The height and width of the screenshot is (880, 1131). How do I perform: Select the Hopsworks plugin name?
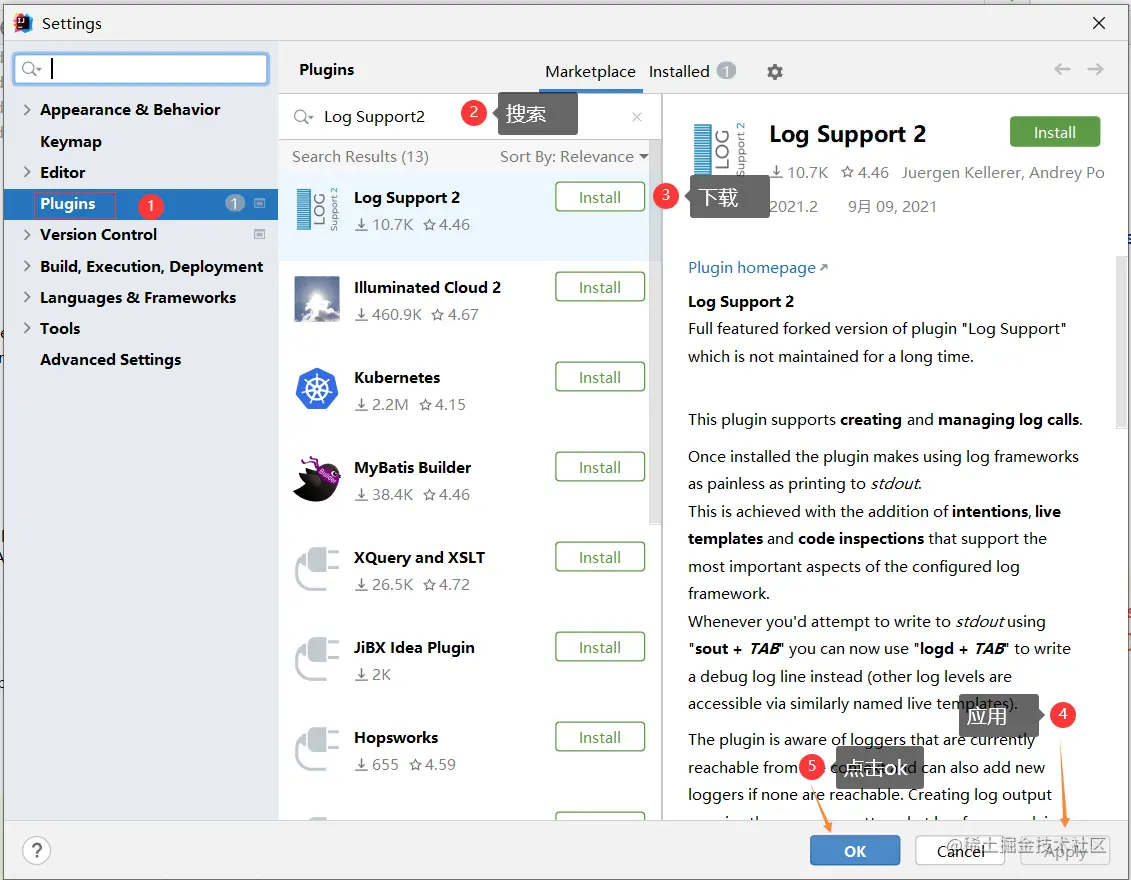(x=396, y=737)
